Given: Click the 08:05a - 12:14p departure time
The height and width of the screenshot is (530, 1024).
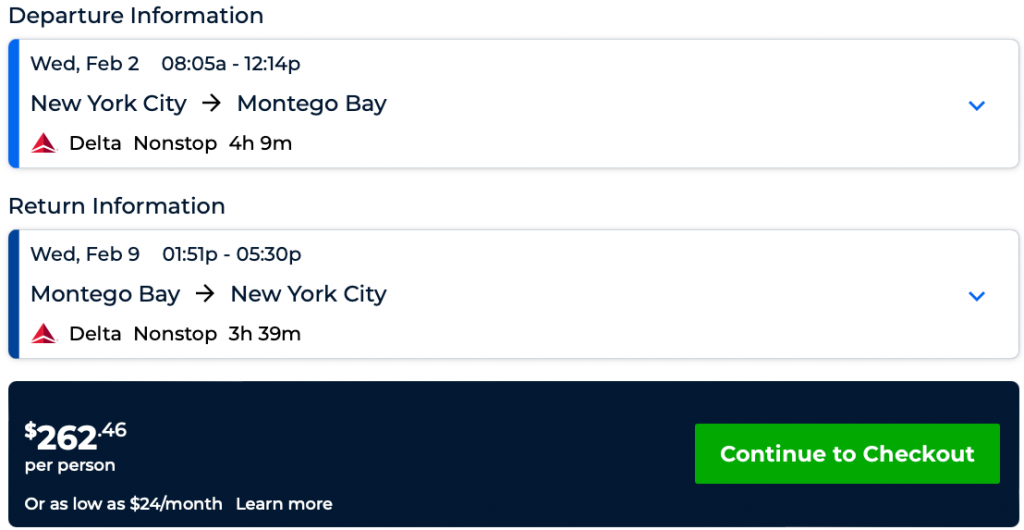Looking at the screenshot, I should point(231,64).
